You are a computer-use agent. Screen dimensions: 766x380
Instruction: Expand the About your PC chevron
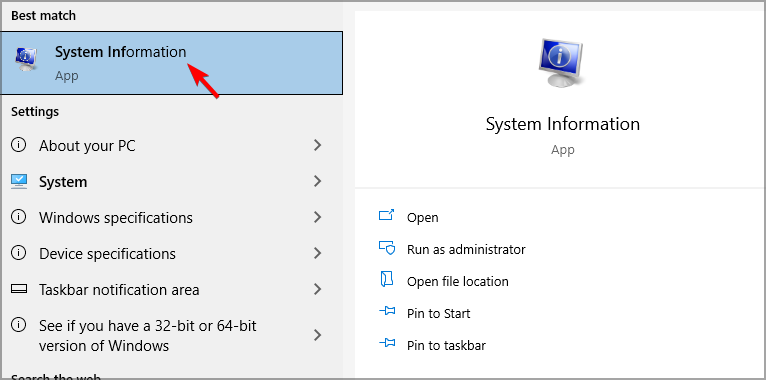pyautogui.click(x=318, y=145)
